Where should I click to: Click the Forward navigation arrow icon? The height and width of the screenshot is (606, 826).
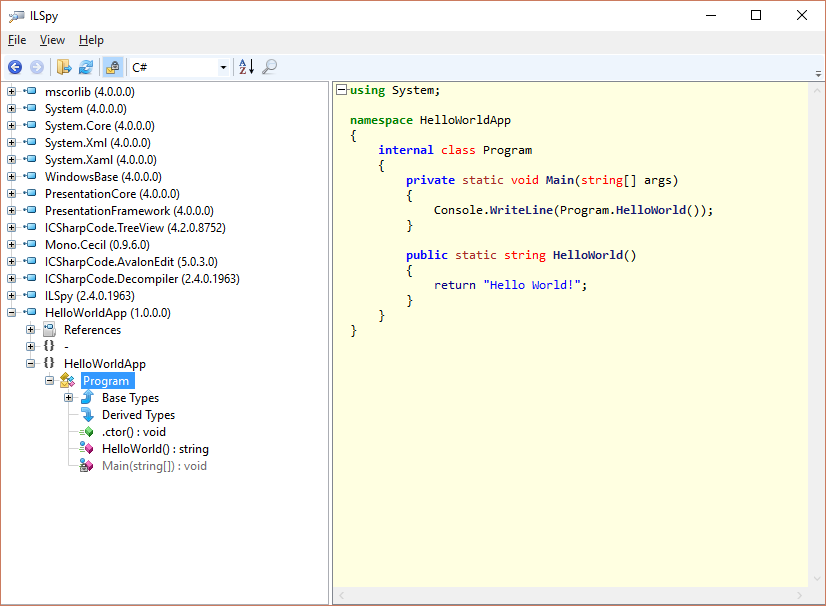pyautogui.click(x=37, y=67)
